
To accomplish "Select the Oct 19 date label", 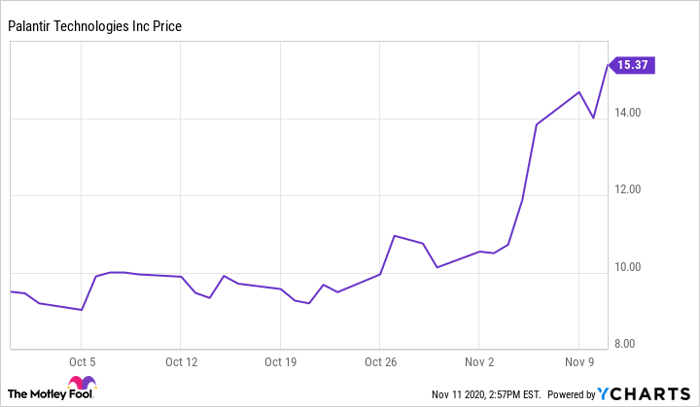I will coord(281,361).
